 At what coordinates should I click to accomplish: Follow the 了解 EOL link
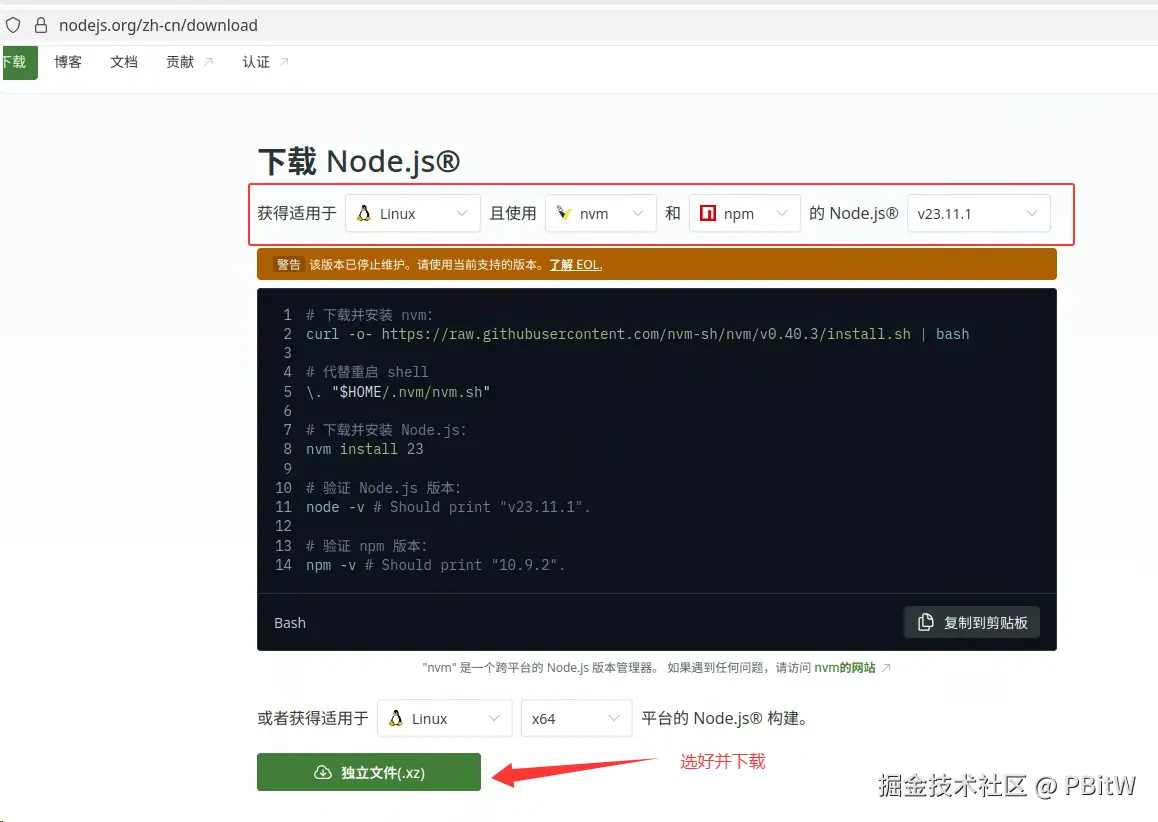pos(575,264)
